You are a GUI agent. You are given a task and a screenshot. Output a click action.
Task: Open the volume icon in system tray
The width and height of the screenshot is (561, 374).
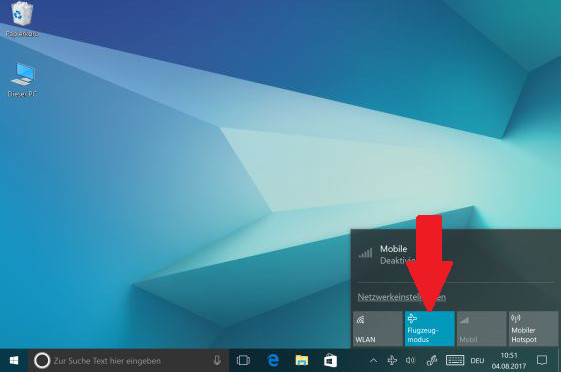point(411,360)
